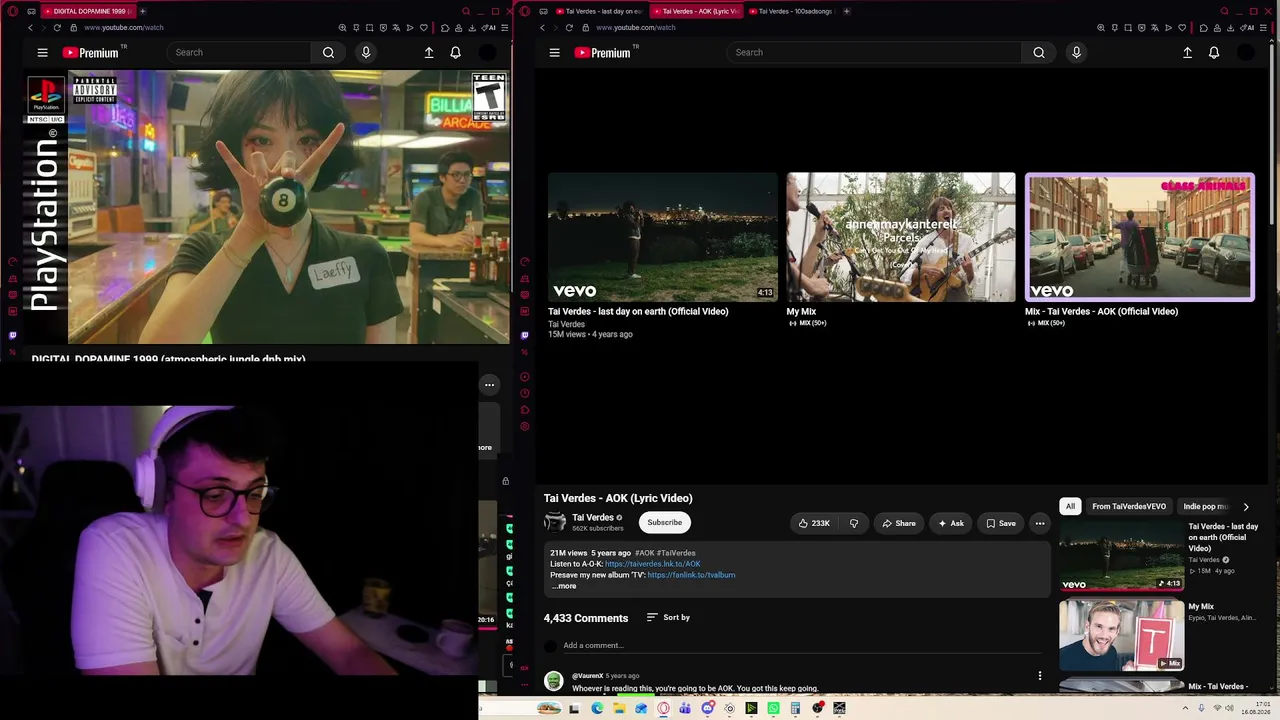Screen dimensions: 1280x720
Task: Click #AOK hashtag in description
Action: coord(644,553)
